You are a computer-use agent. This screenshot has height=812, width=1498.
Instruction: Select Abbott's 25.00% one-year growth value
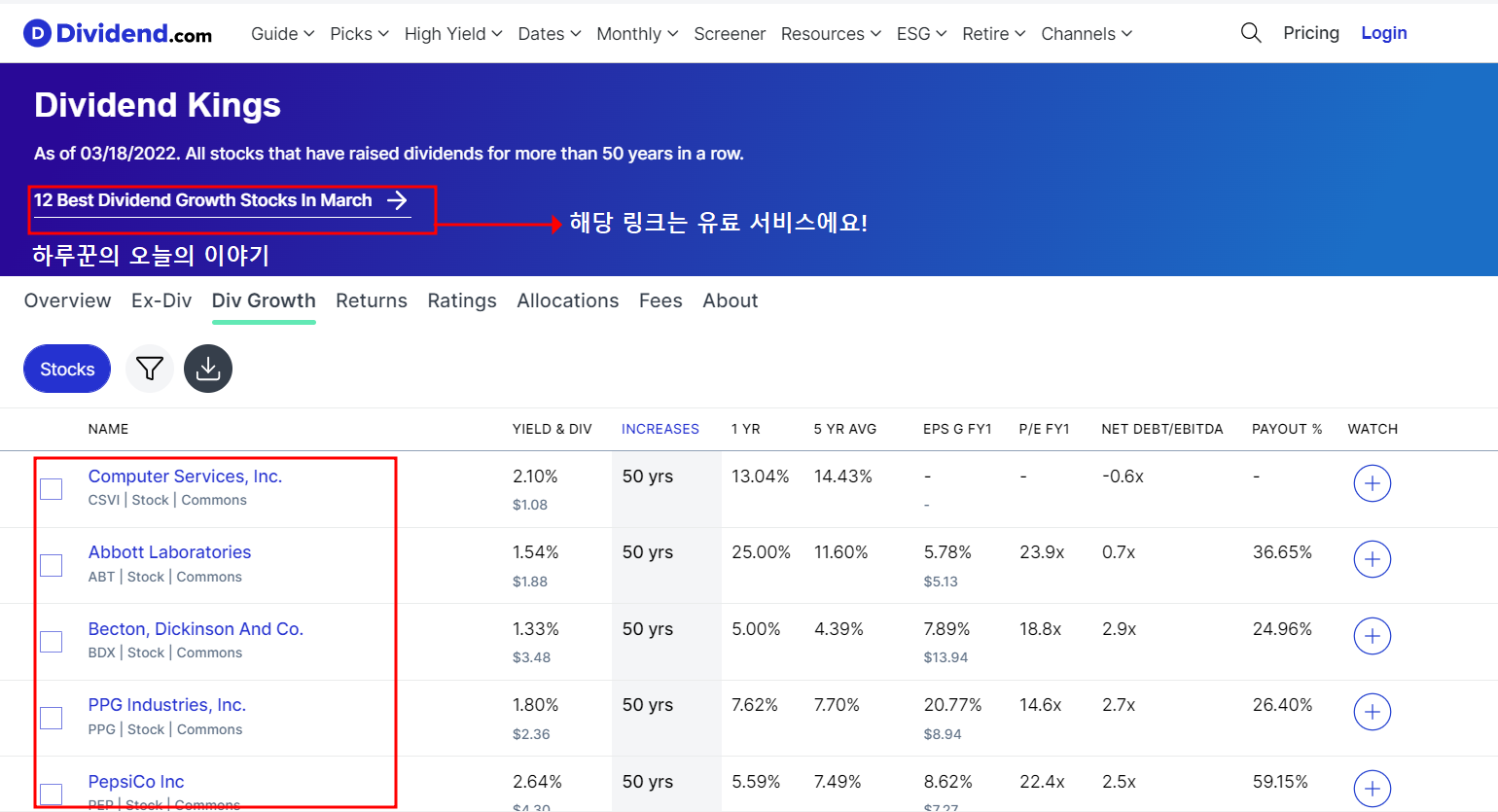click(x=762, y=552)
